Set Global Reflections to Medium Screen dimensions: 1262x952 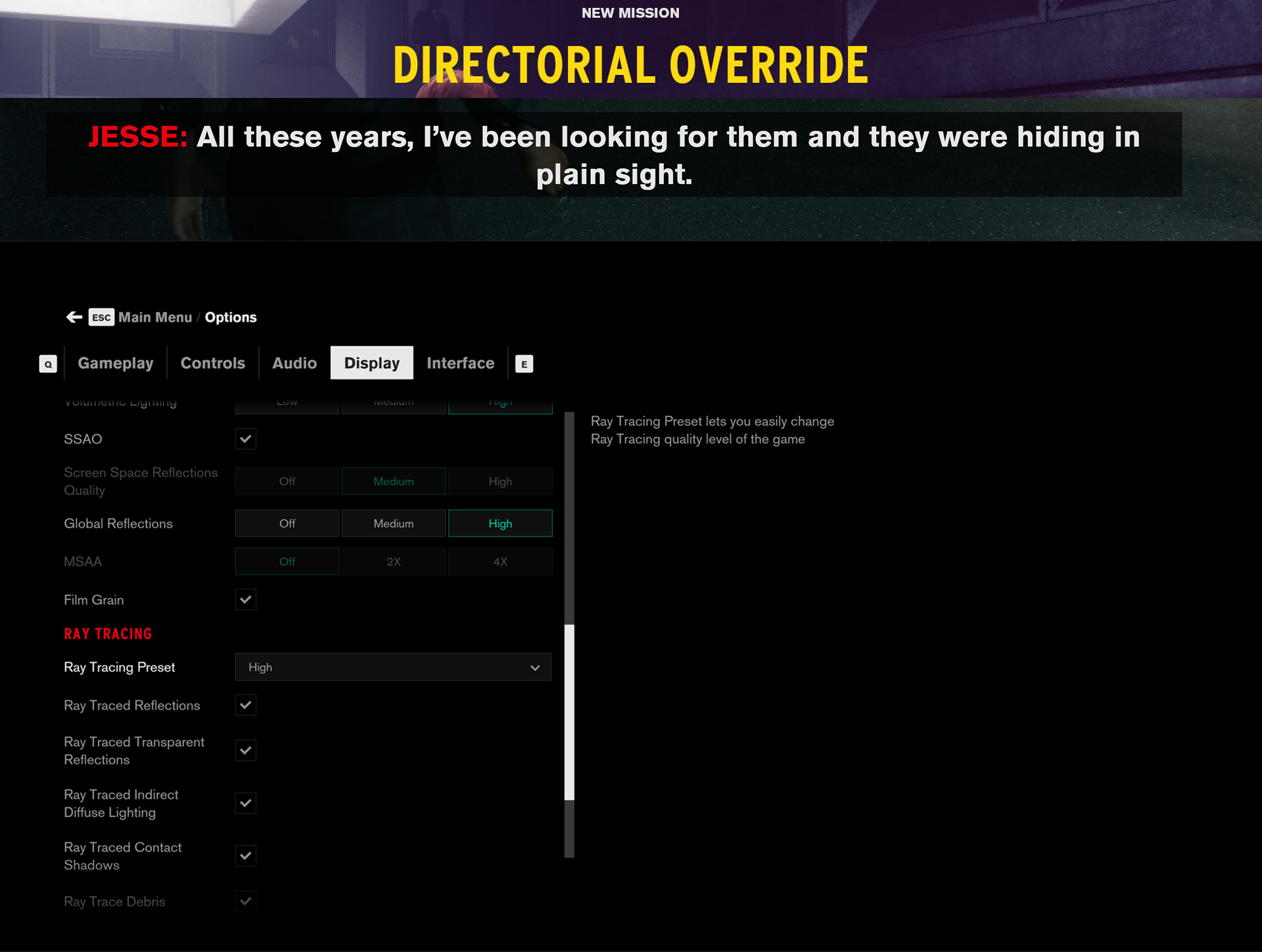point(394,523)
